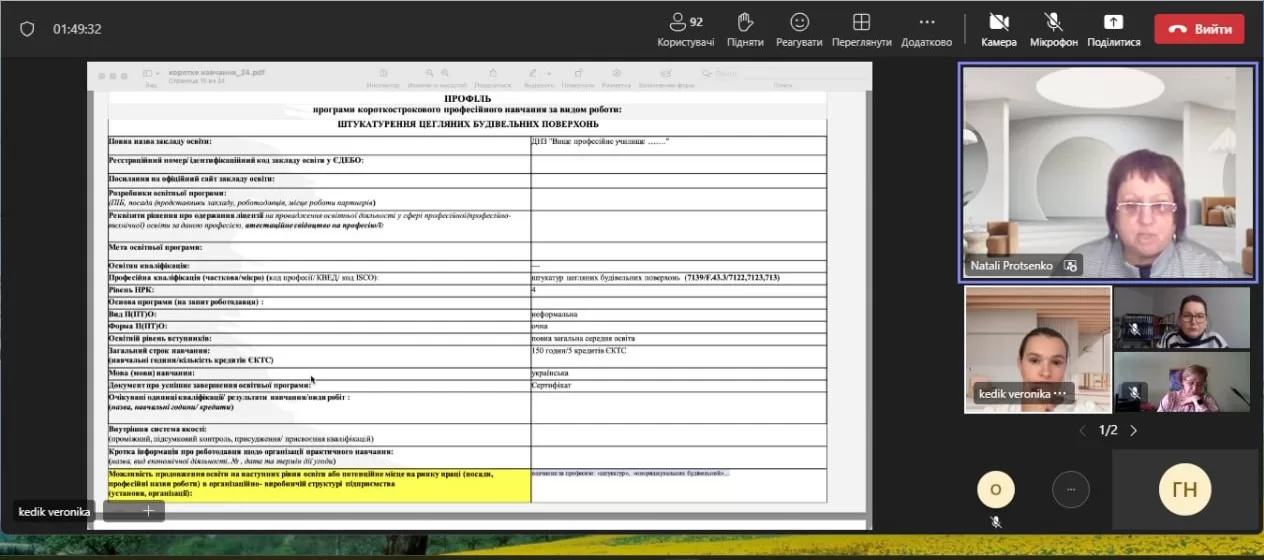Screen dimensions: 1264x560
Task: Go to next page of participant videos
Action: 1133,430
